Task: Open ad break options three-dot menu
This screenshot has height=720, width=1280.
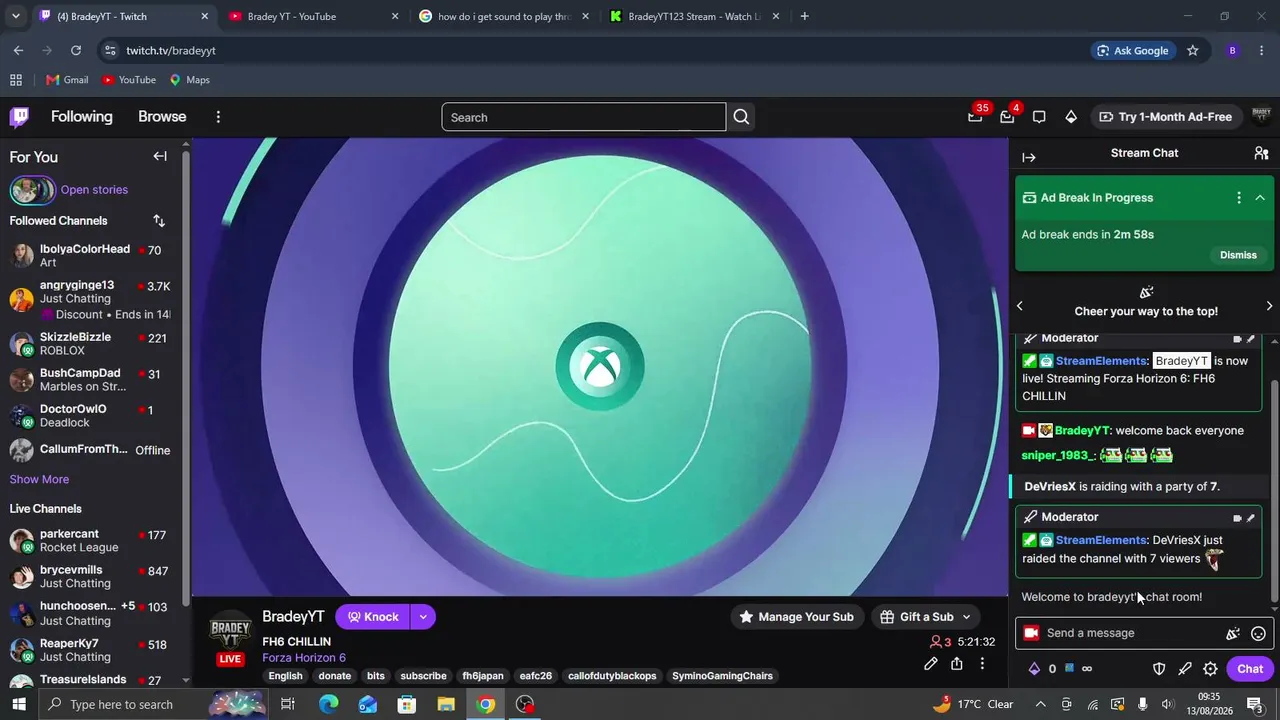Action: [x=1239, y=198]
